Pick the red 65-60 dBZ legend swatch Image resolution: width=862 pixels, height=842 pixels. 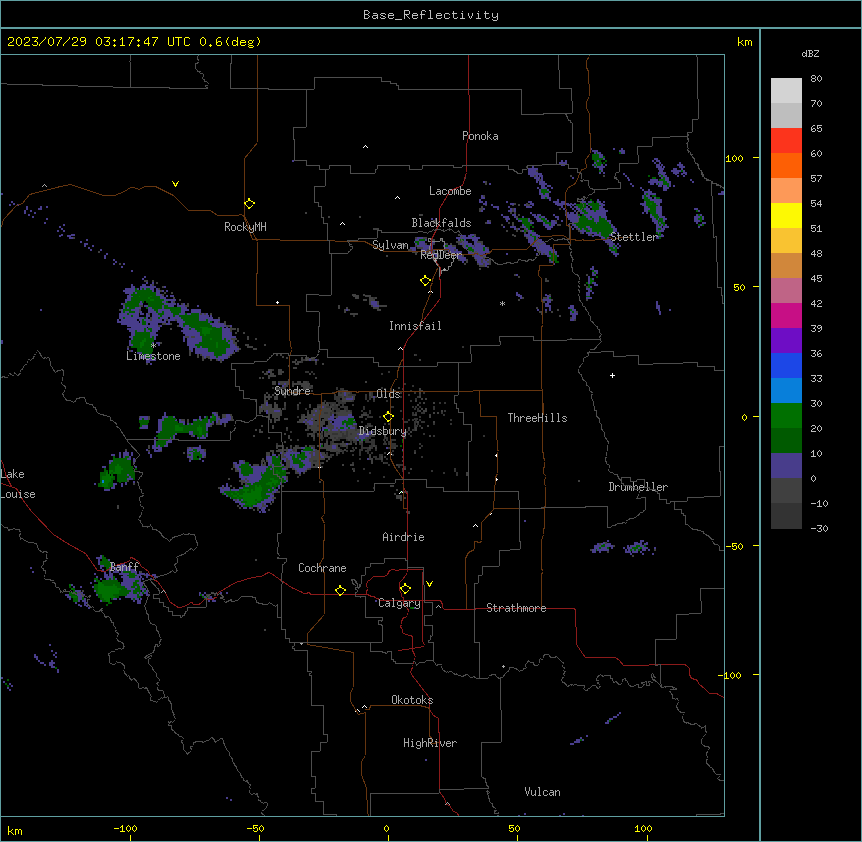[786, 141]
